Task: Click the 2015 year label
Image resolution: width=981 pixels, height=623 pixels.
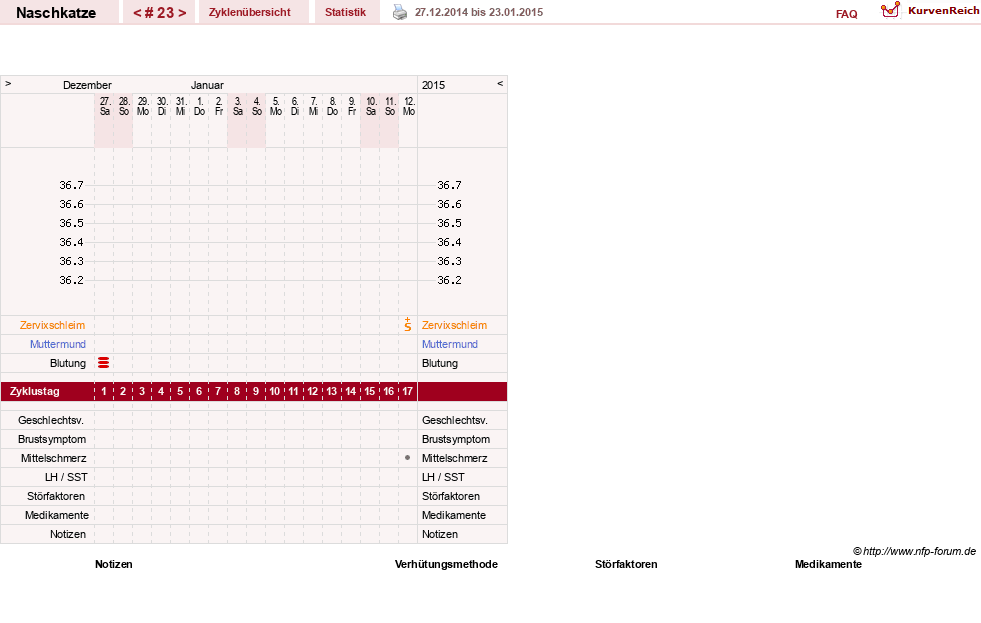Action: (434, 85)
